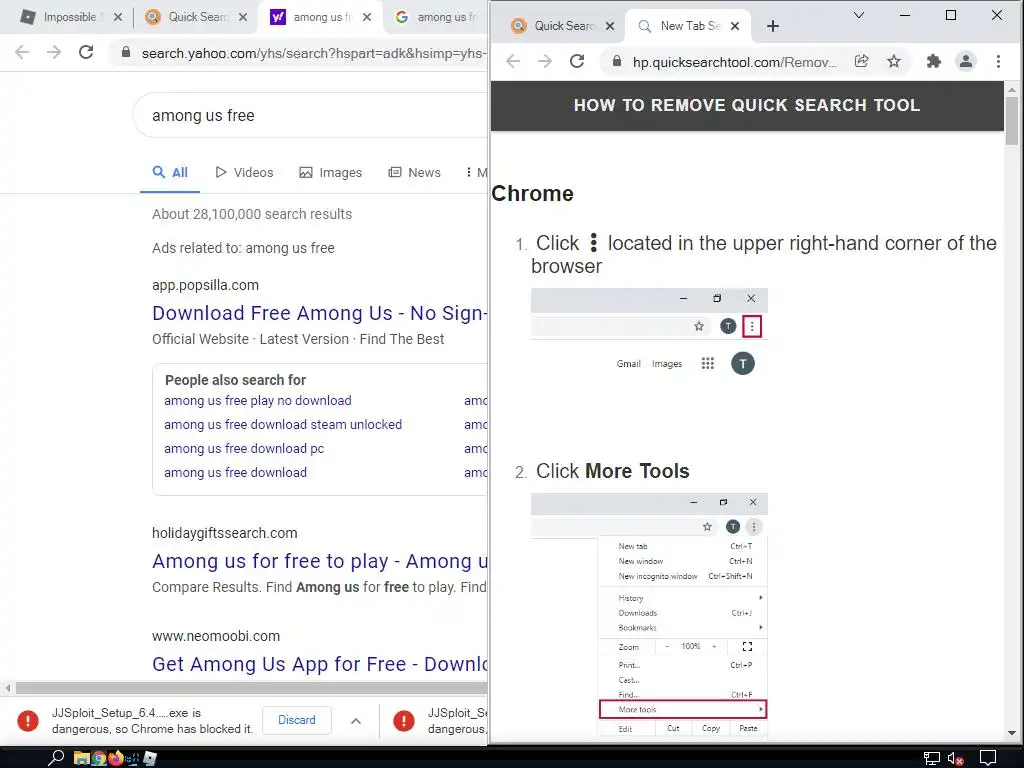Click the More Tools menu screenshot
The image size is (1024, 768).
[x=649, y=616]
